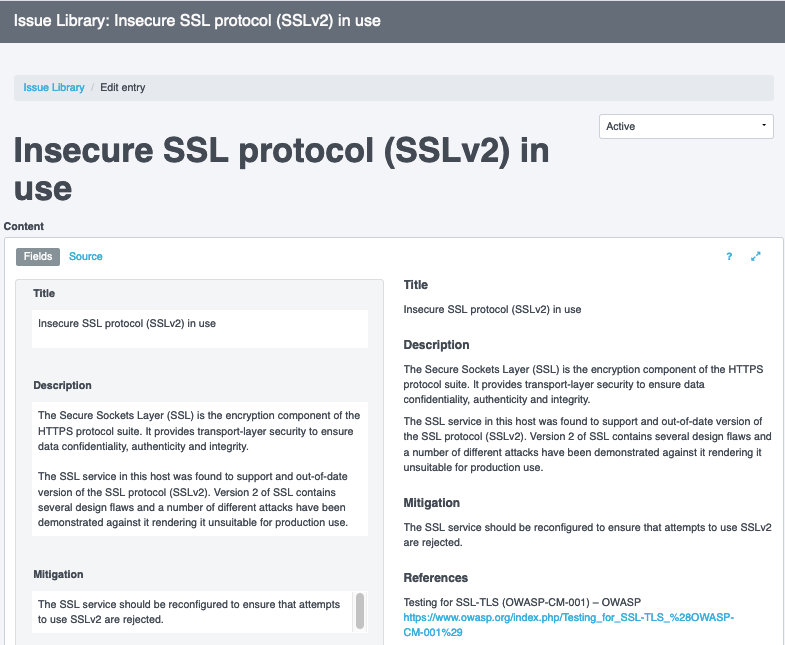Click the Title input field
Screen dimensions: 785x645
pyautogui.click(x=200, y=329)
